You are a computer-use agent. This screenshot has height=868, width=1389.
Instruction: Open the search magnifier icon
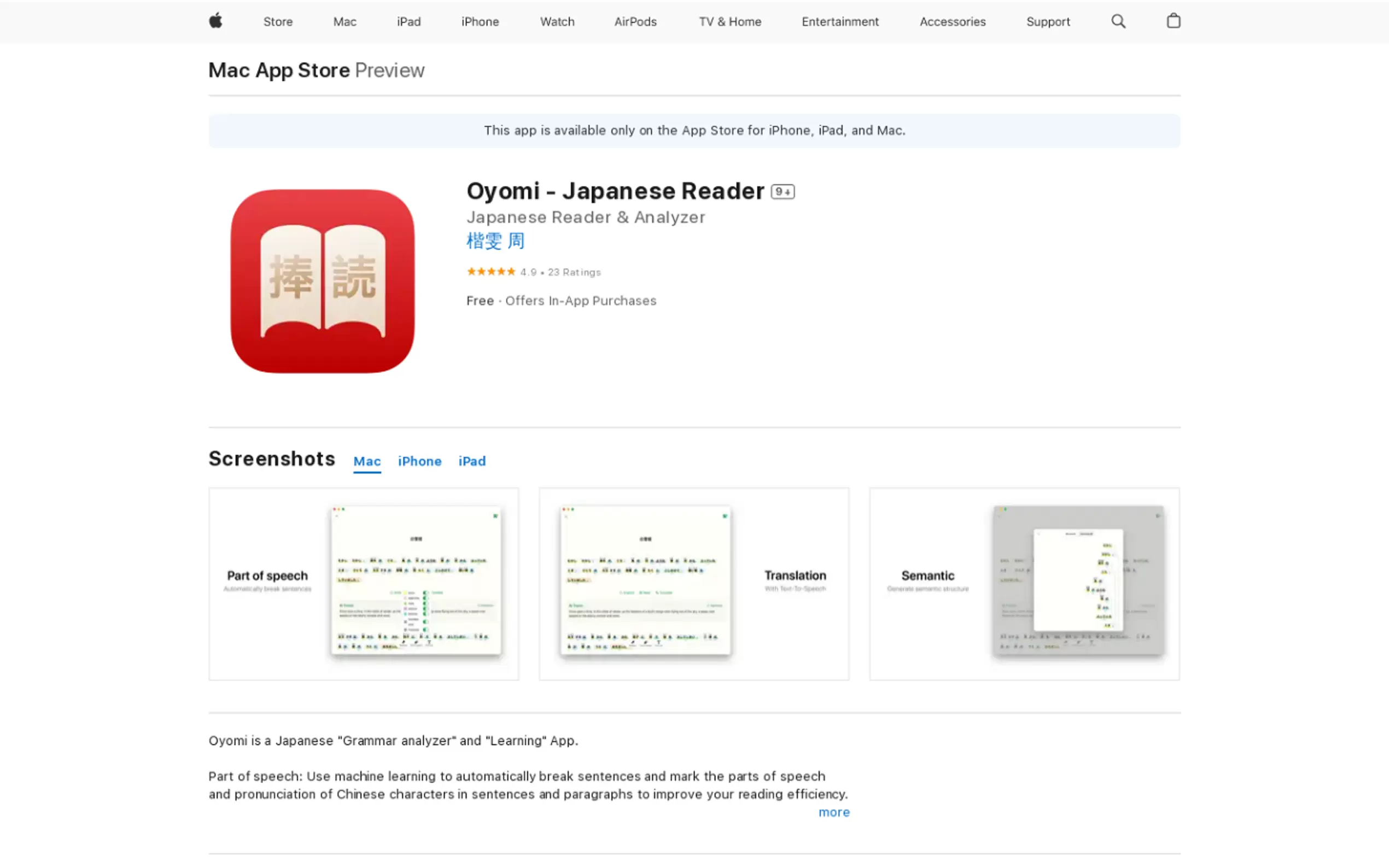click(x=1118, y=21)
